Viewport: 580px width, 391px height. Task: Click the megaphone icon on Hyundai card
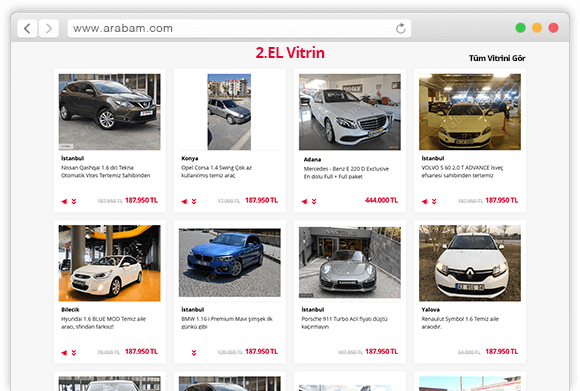(64, 353)
